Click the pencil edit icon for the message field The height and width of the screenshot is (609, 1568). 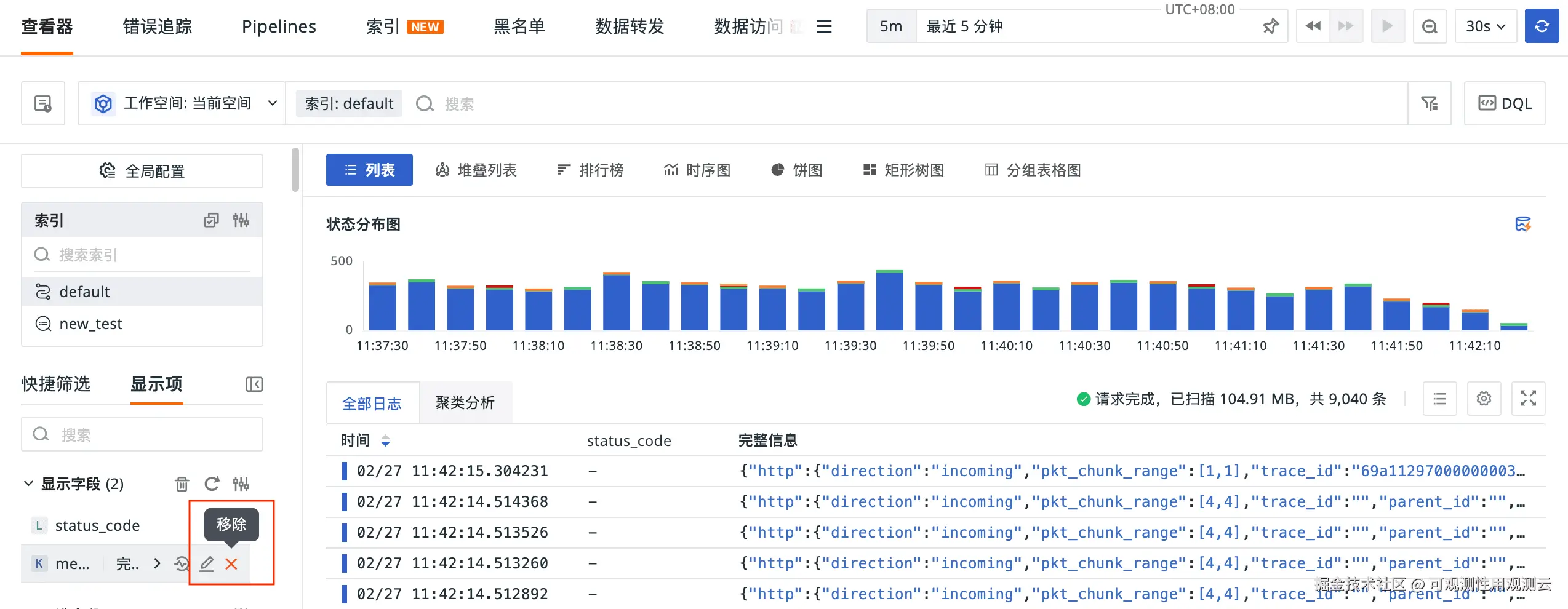click(207, 563)
